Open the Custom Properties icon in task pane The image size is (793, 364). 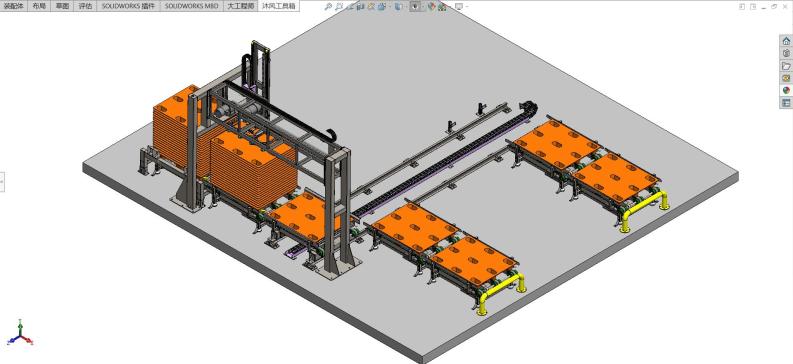pyautogui.click(x=786, y=103)
